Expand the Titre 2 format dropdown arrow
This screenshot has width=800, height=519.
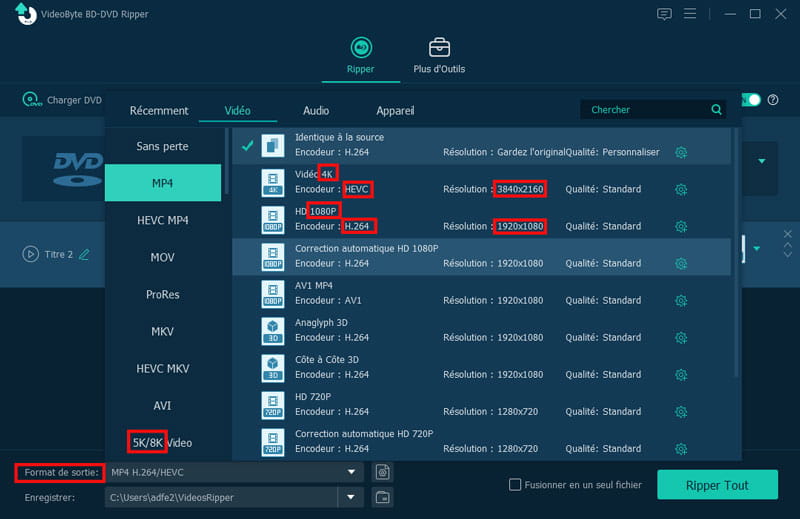757,249
